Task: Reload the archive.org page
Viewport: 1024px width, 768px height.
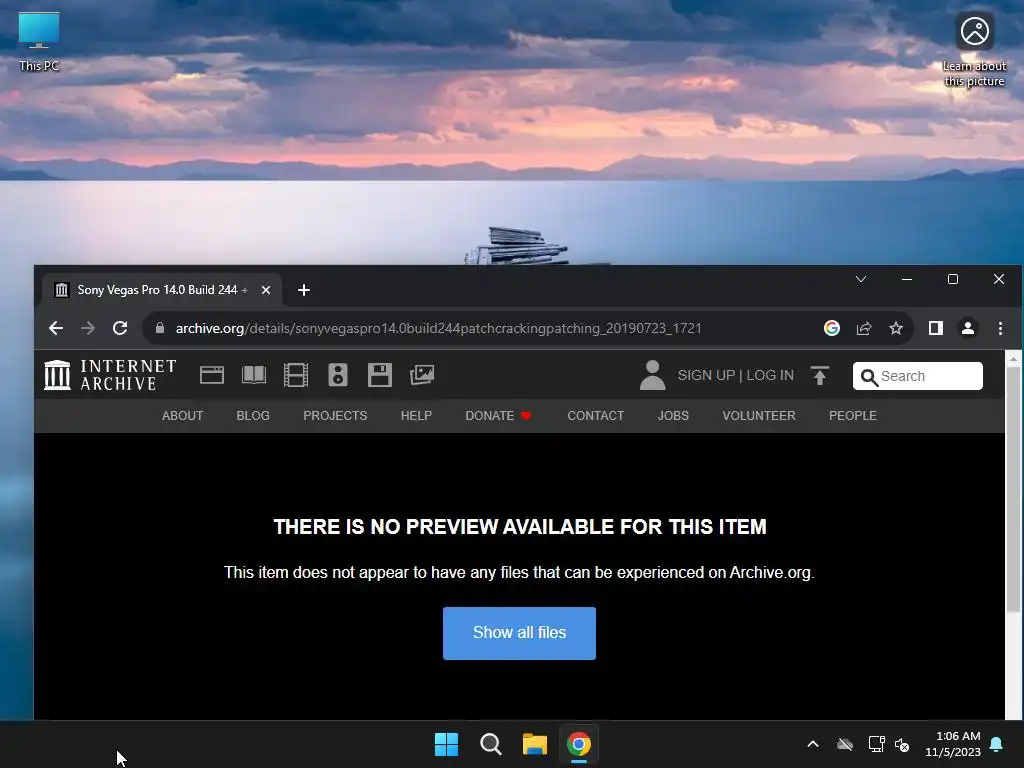Action: [120, 328]
